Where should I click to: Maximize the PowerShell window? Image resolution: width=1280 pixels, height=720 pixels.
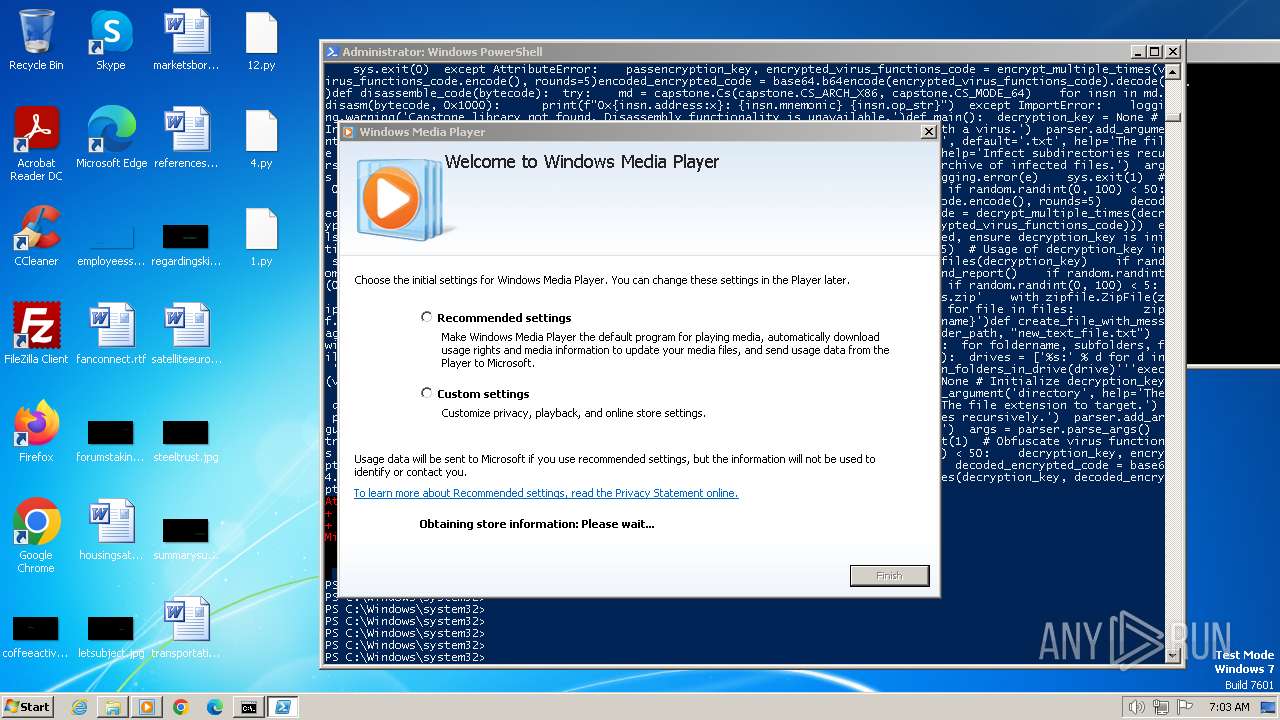click(x=1155, y=52)
